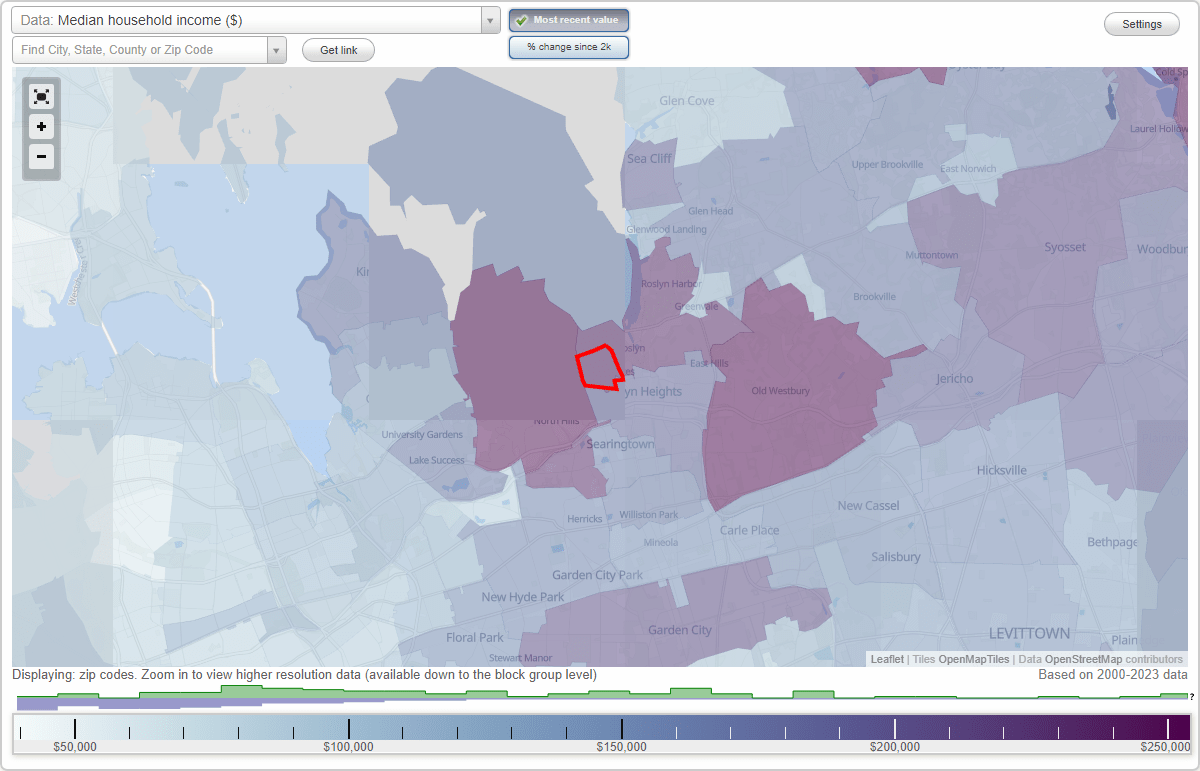
Task: Toggle the Most recent value display
Action: pyautogui.click(x=569, y=19)
